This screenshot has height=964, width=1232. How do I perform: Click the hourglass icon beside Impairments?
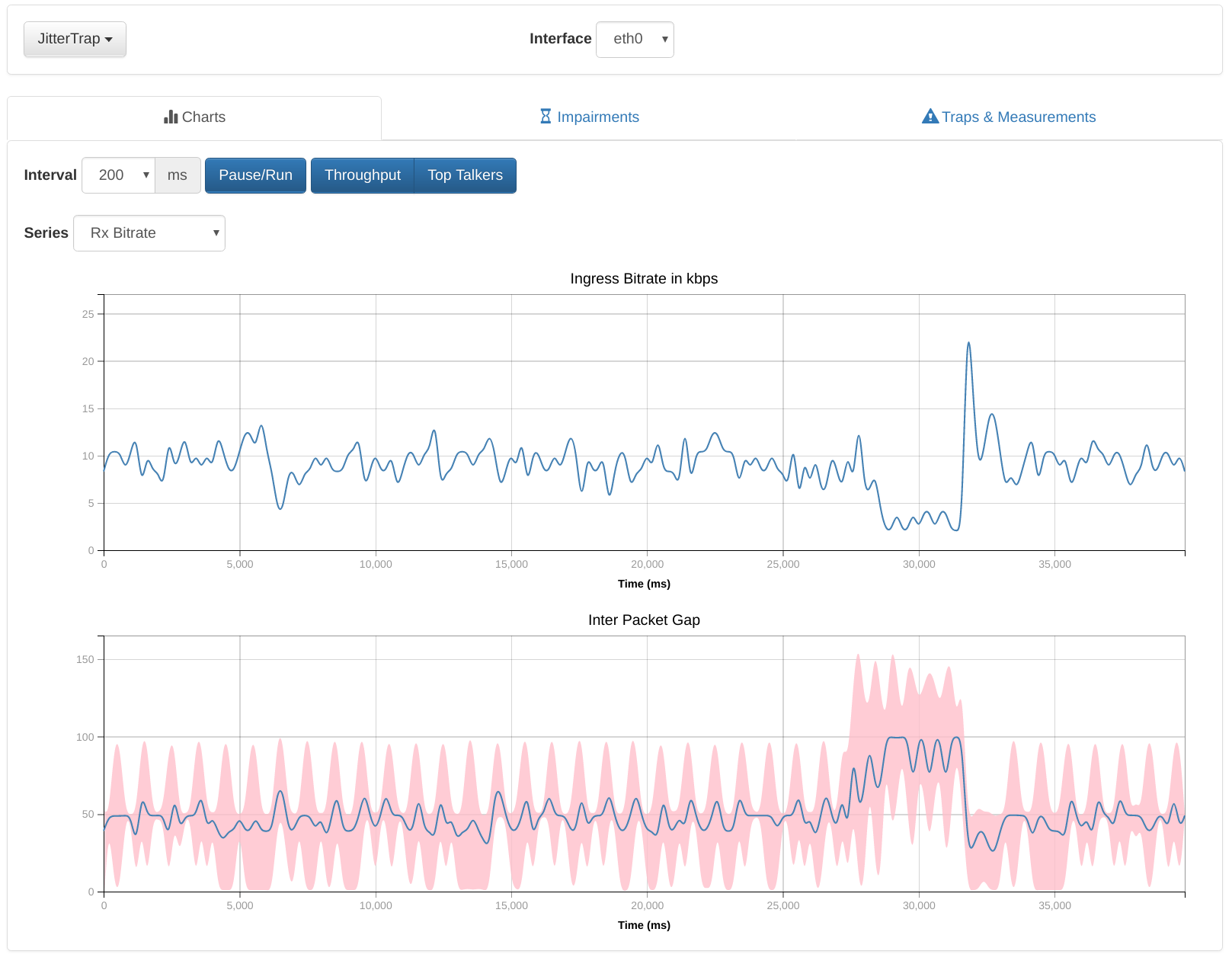pos(546,116)
